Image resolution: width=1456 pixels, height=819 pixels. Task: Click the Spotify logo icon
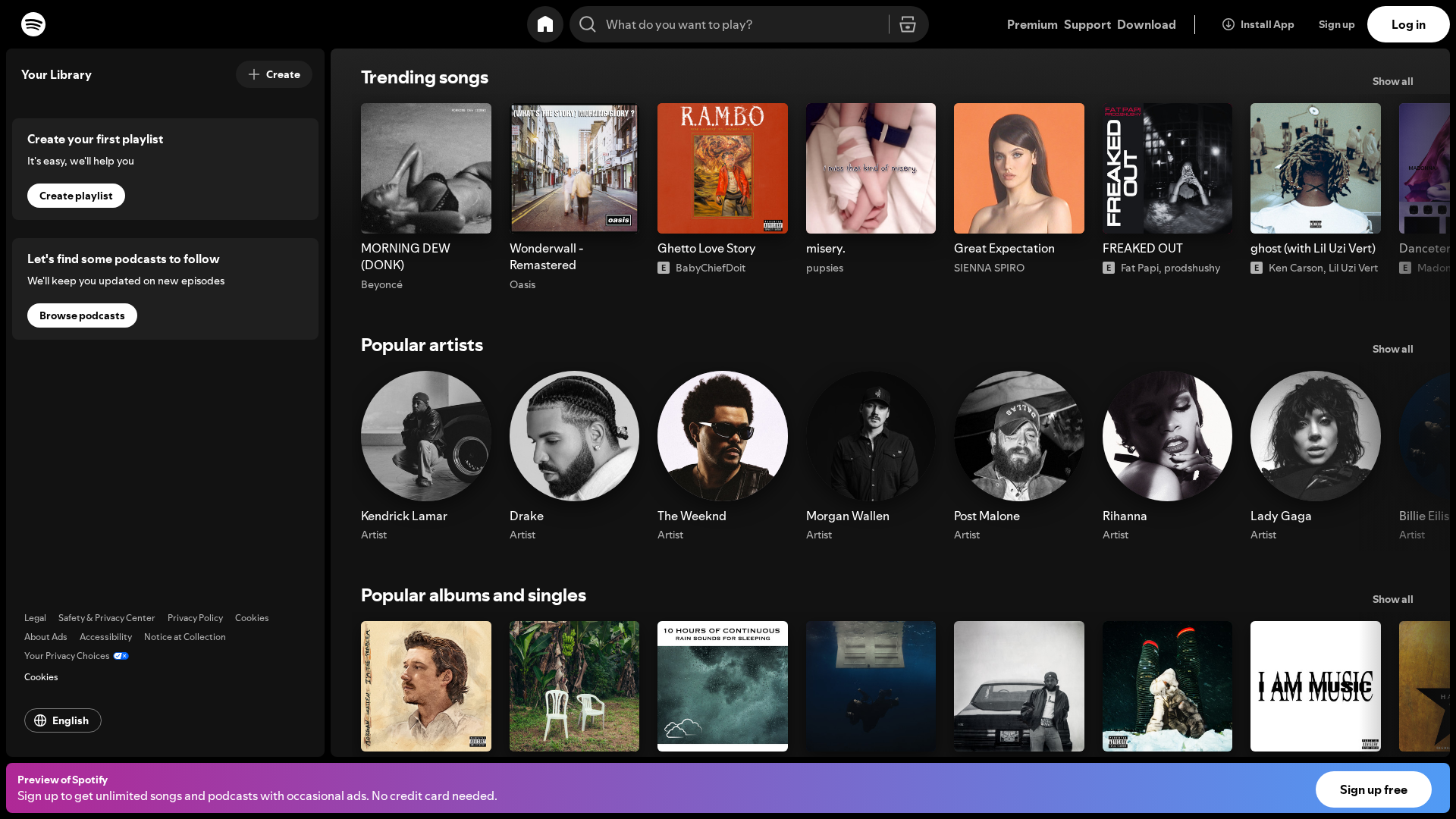click(33, 24)
